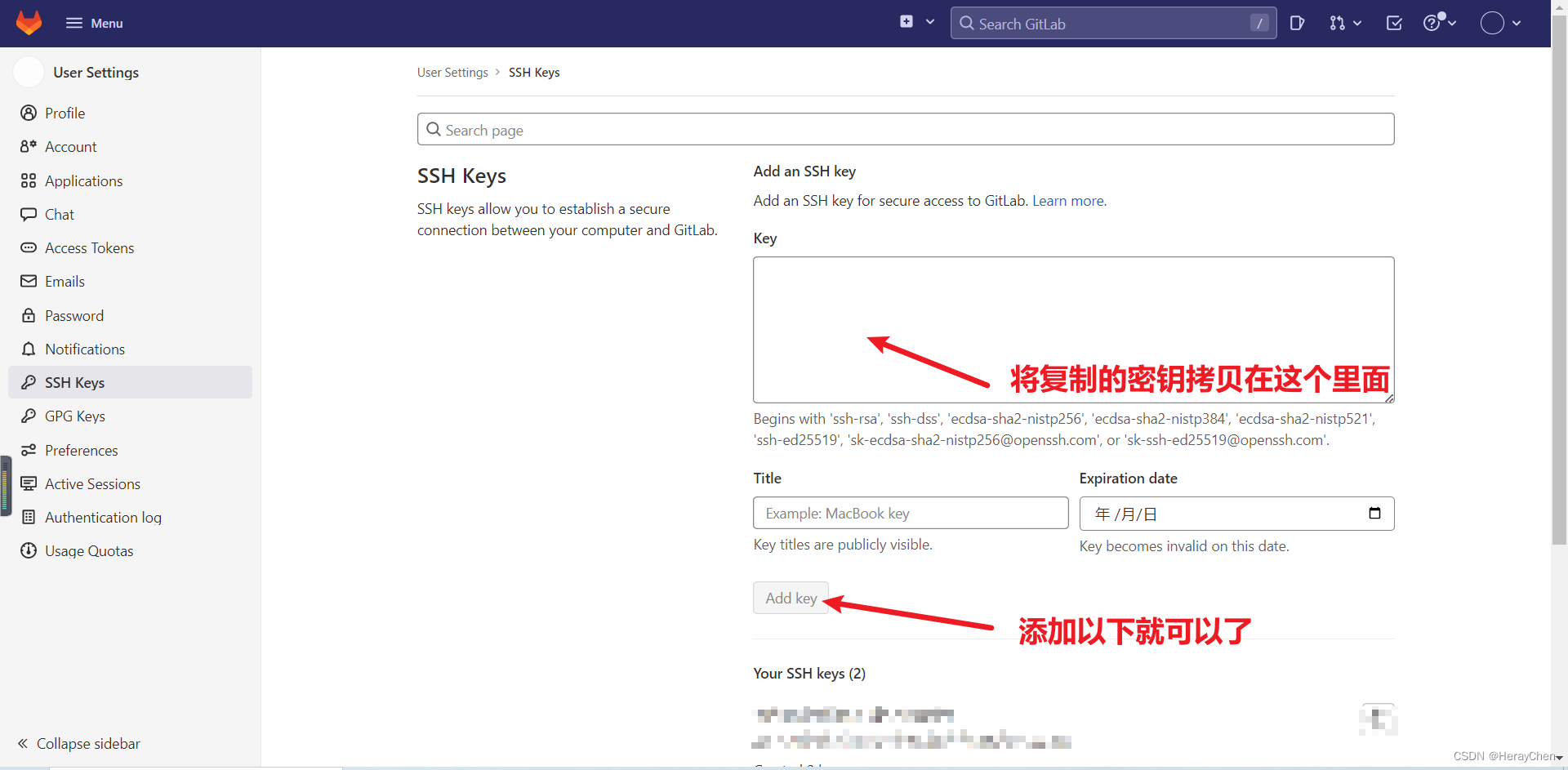Image resolution: width=1568 pixels, height=770 pixels.
Task: Open the Expiration date calendar picker
Action: pyautogui.click(x=1374, y=514)
